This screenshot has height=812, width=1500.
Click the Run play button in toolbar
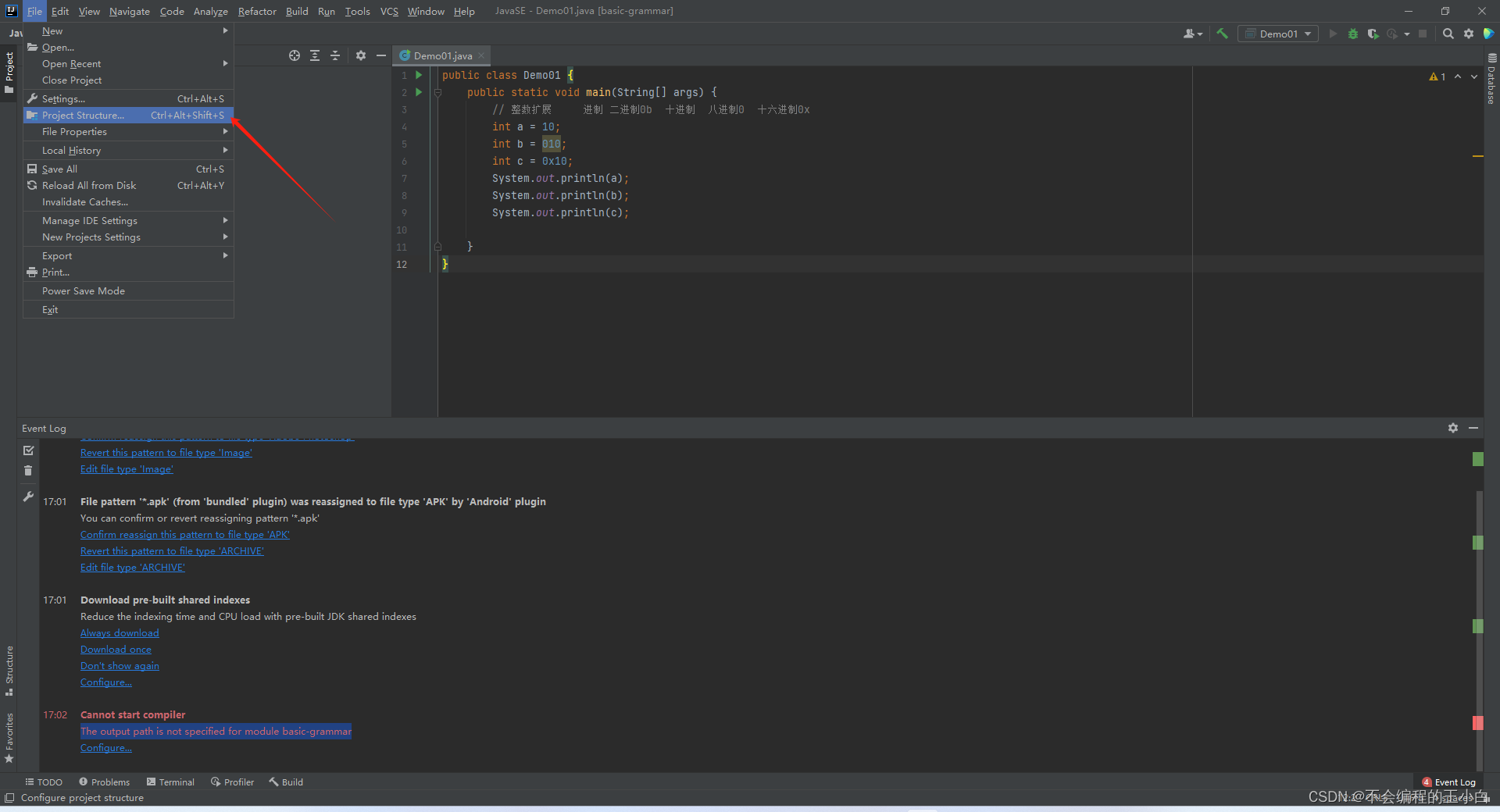click(1334, 34)
